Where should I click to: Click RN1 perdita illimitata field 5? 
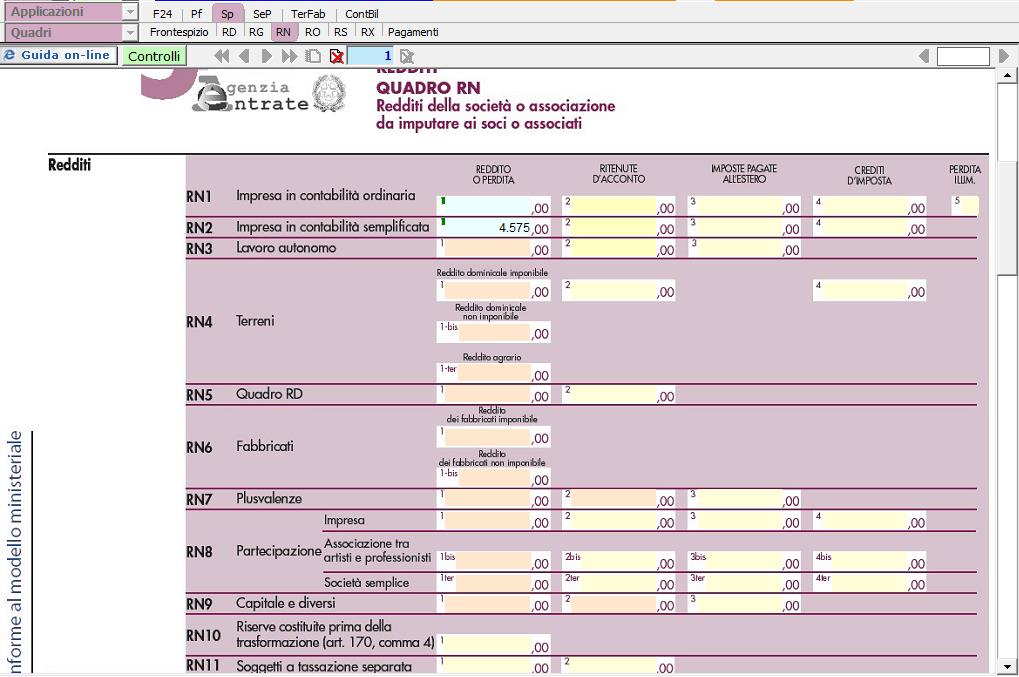[965, 206]
